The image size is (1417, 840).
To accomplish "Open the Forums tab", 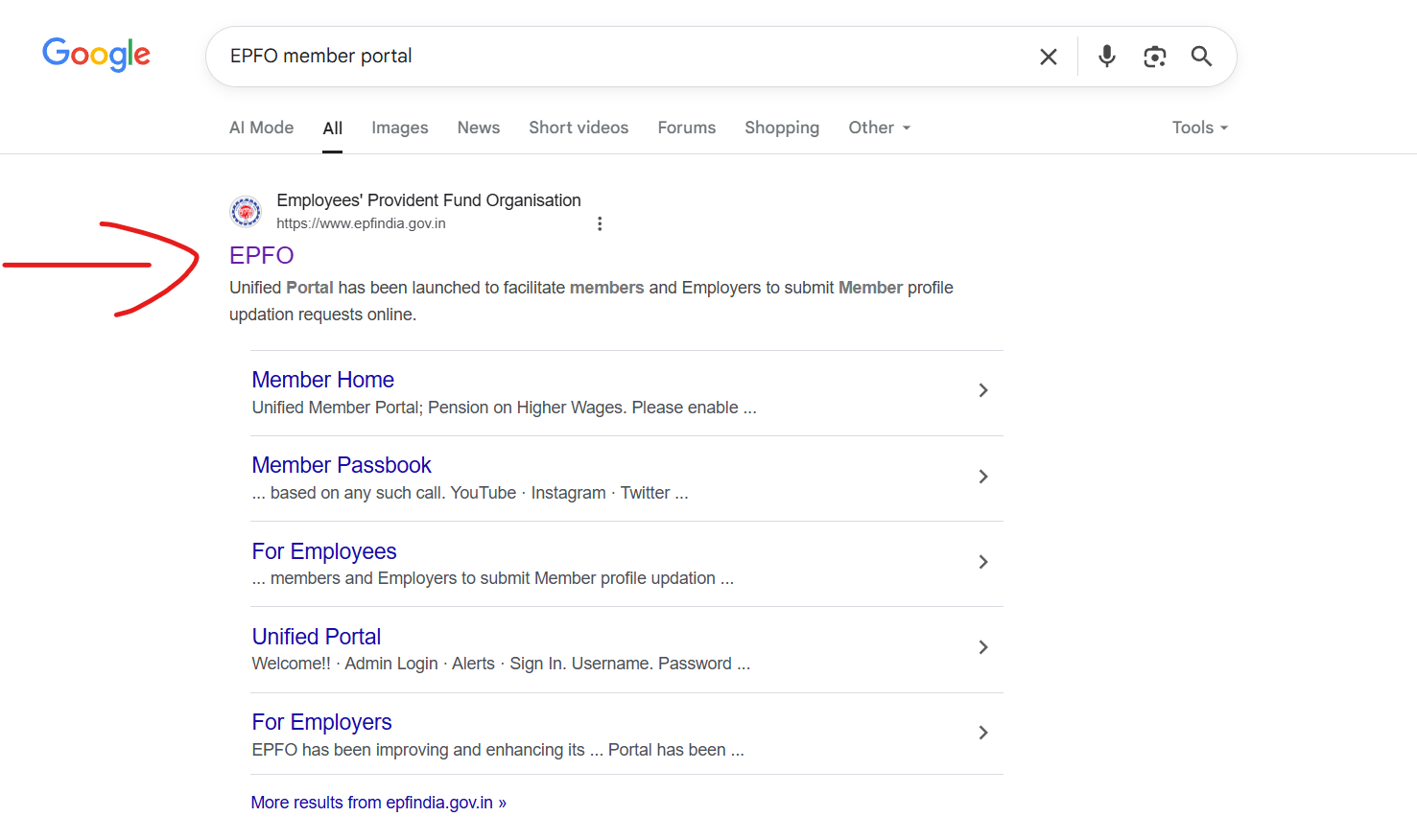I will [687, 128].
